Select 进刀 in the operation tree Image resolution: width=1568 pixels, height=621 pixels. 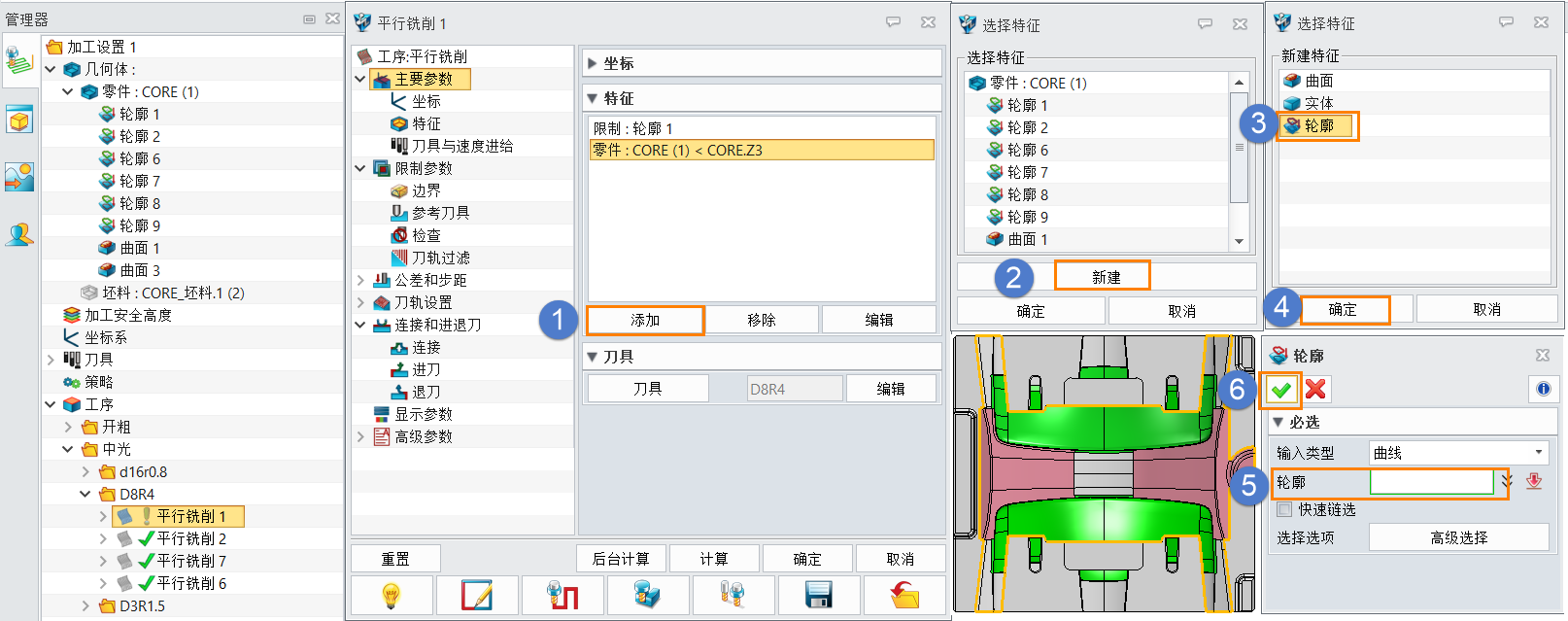click(x=426, y=369)
